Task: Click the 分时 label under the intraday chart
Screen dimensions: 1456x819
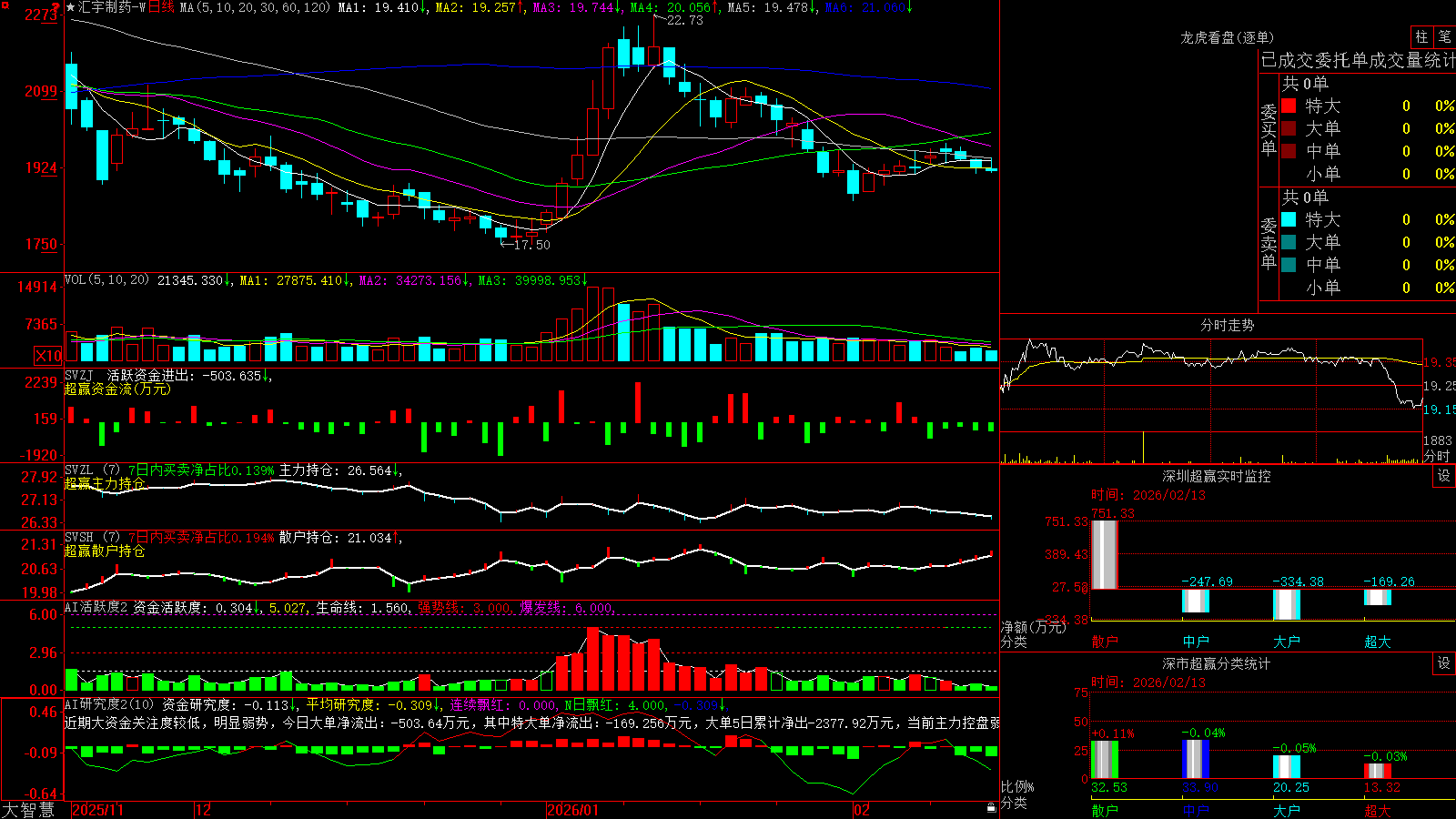Action: (1437, 455)
